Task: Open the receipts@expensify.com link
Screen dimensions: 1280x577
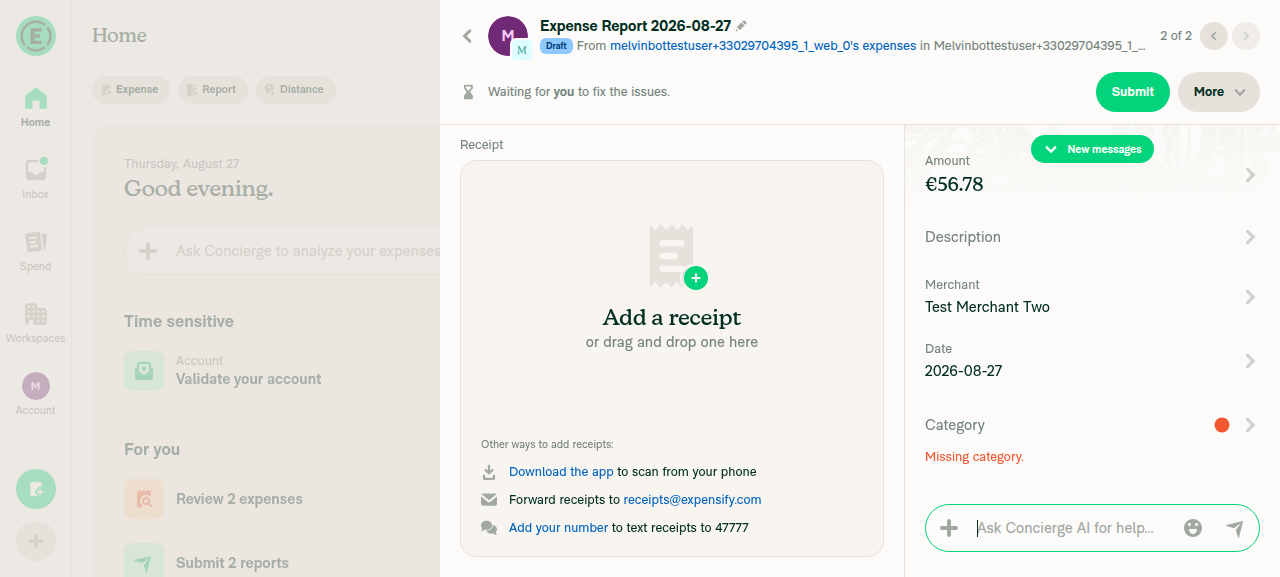Action: point(692,500)
